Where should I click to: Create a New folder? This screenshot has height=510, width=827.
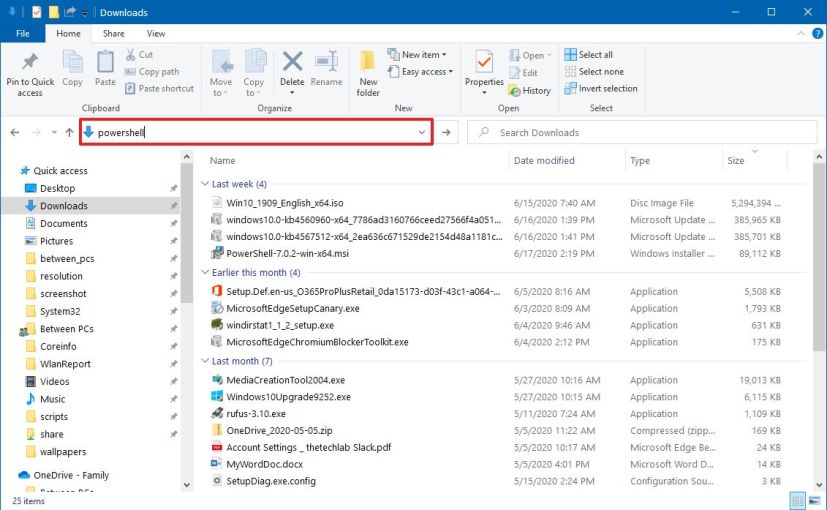tap(368, 73)
